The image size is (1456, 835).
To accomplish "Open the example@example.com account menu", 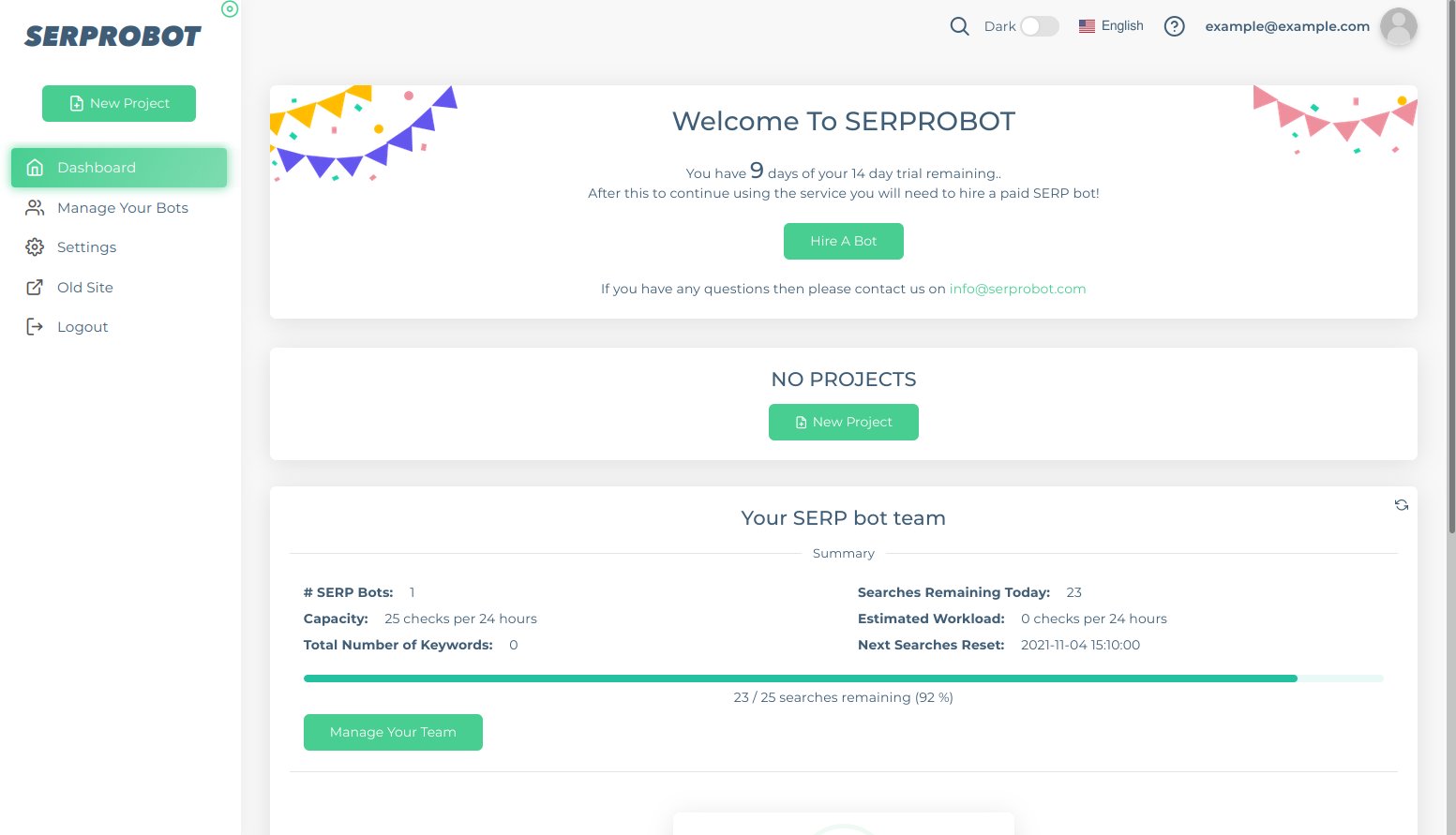I will tap(1287, 26).
